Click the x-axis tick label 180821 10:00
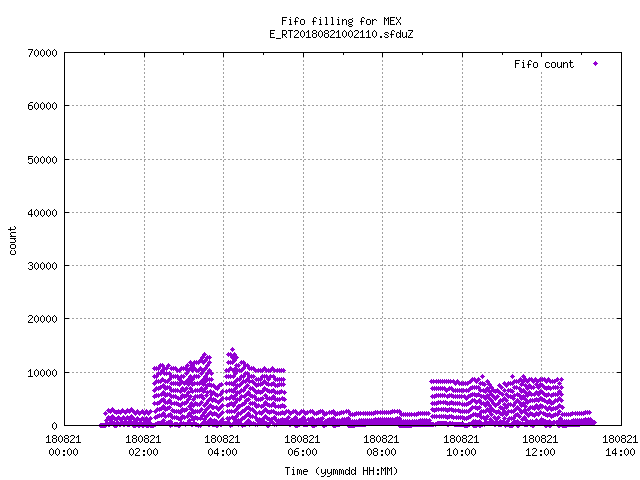The height and width of the screenshot is (480, 640). coord(462,446)
